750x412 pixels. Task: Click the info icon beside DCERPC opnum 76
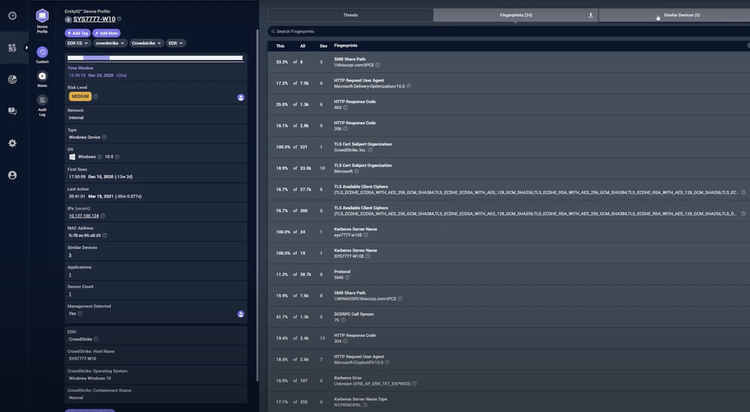[x=343, y=320]
